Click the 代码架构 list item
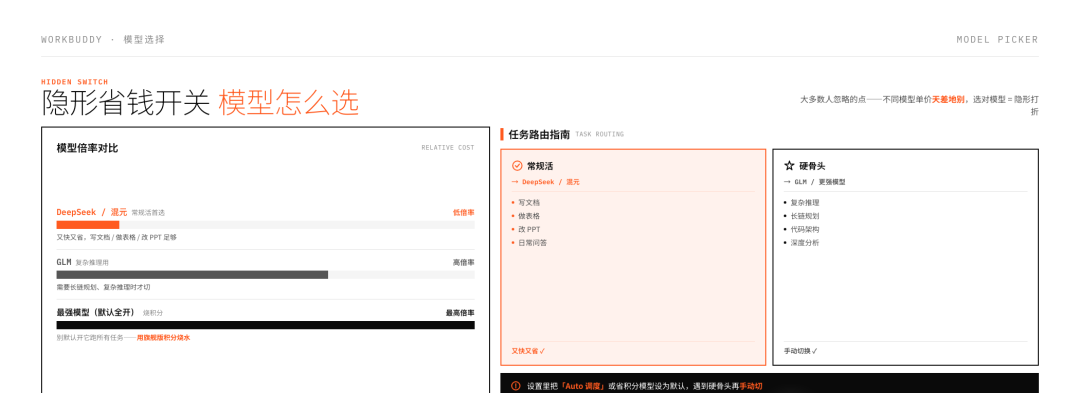 (804, 229)
